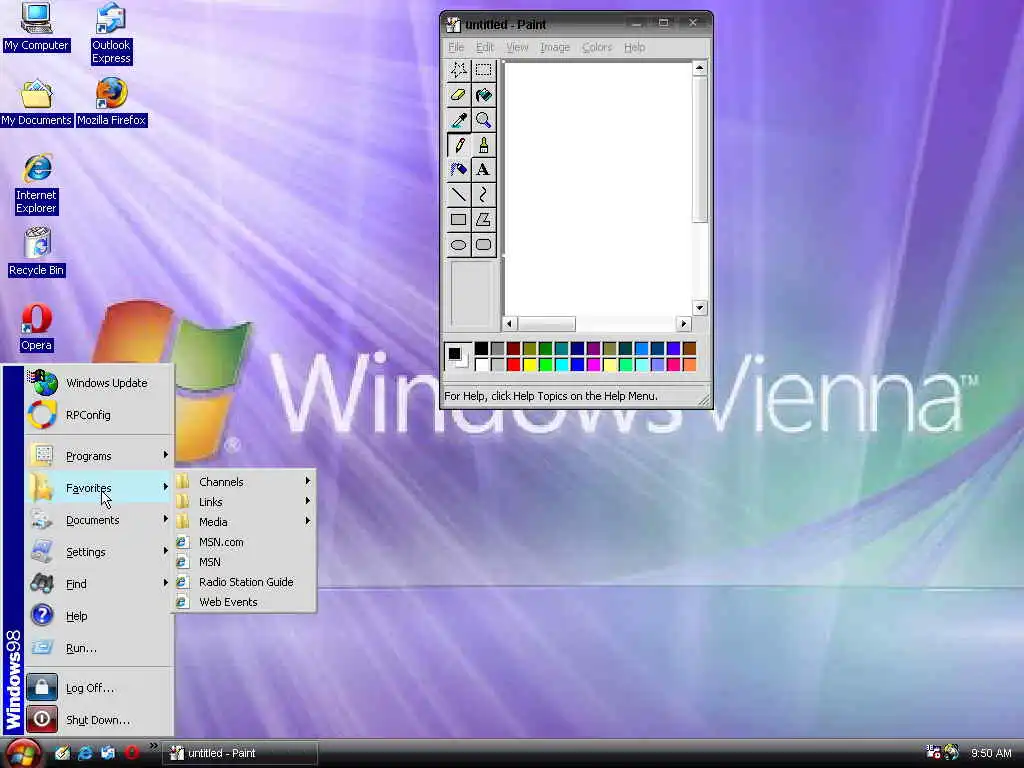Expand the Channels favorites folder

click(245, 482)
